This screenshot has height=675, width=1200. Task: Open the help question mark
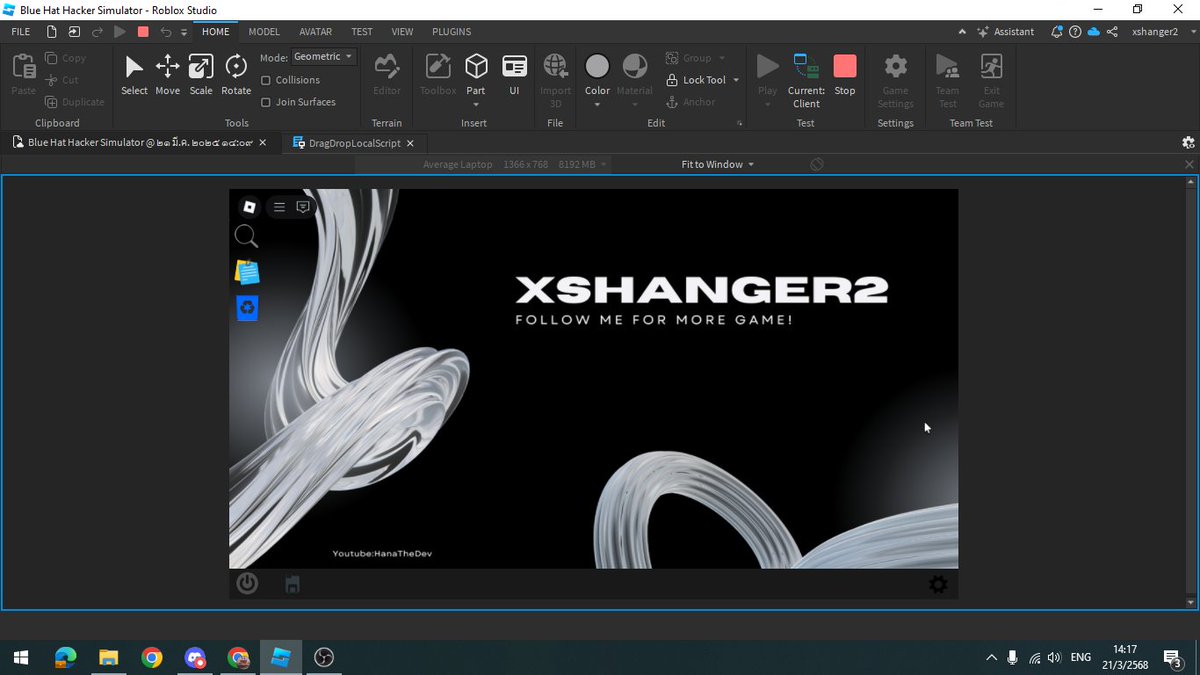(x=1075, y=32)
